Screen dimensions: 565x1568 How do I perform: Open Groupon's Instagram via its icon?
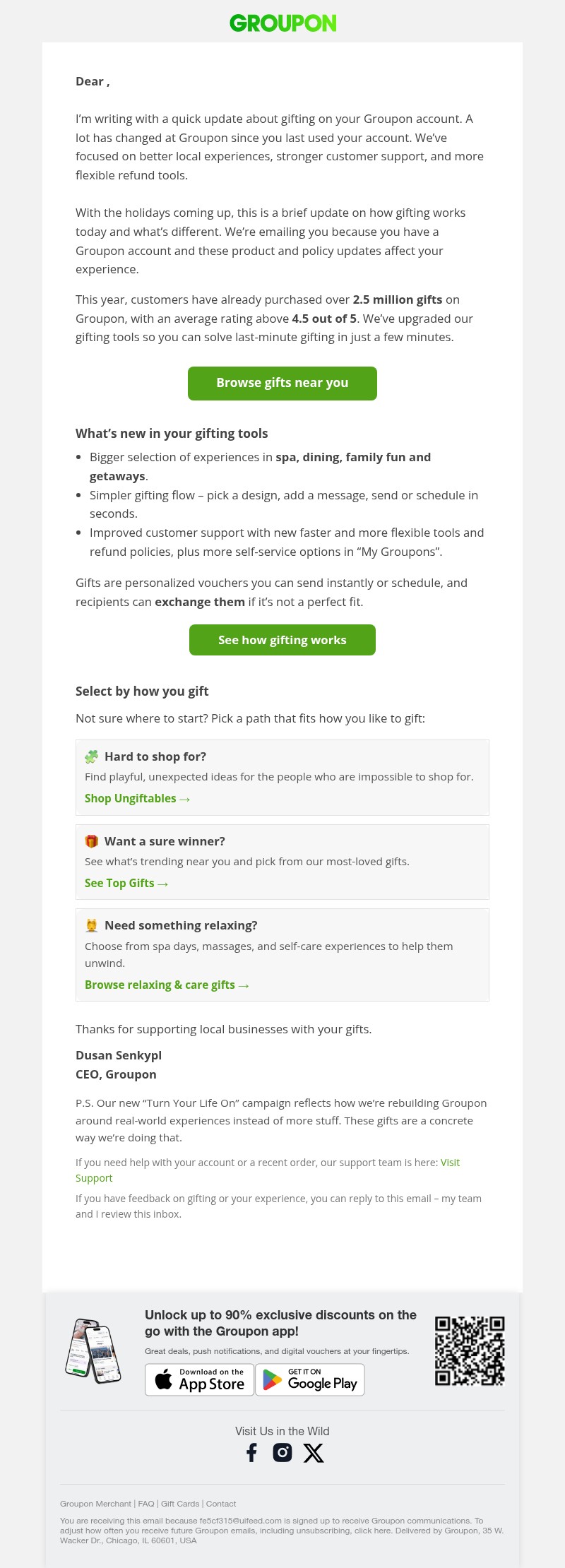282,1453
